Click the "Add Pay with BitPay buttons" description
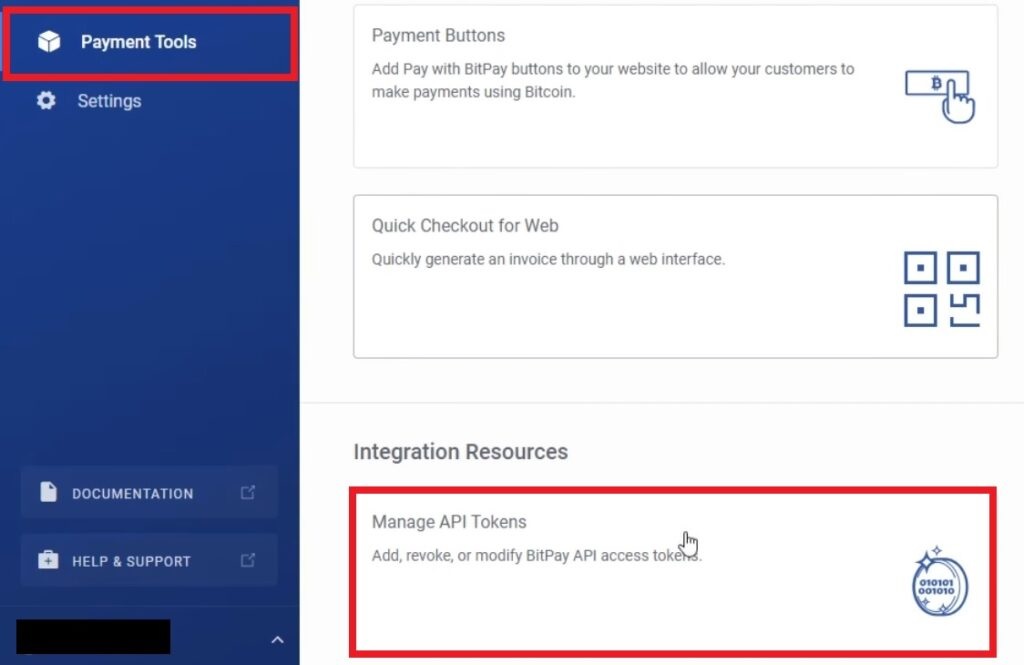This screenshot has height=665, width=1024. pyautogui.click(x=613, y=80)
